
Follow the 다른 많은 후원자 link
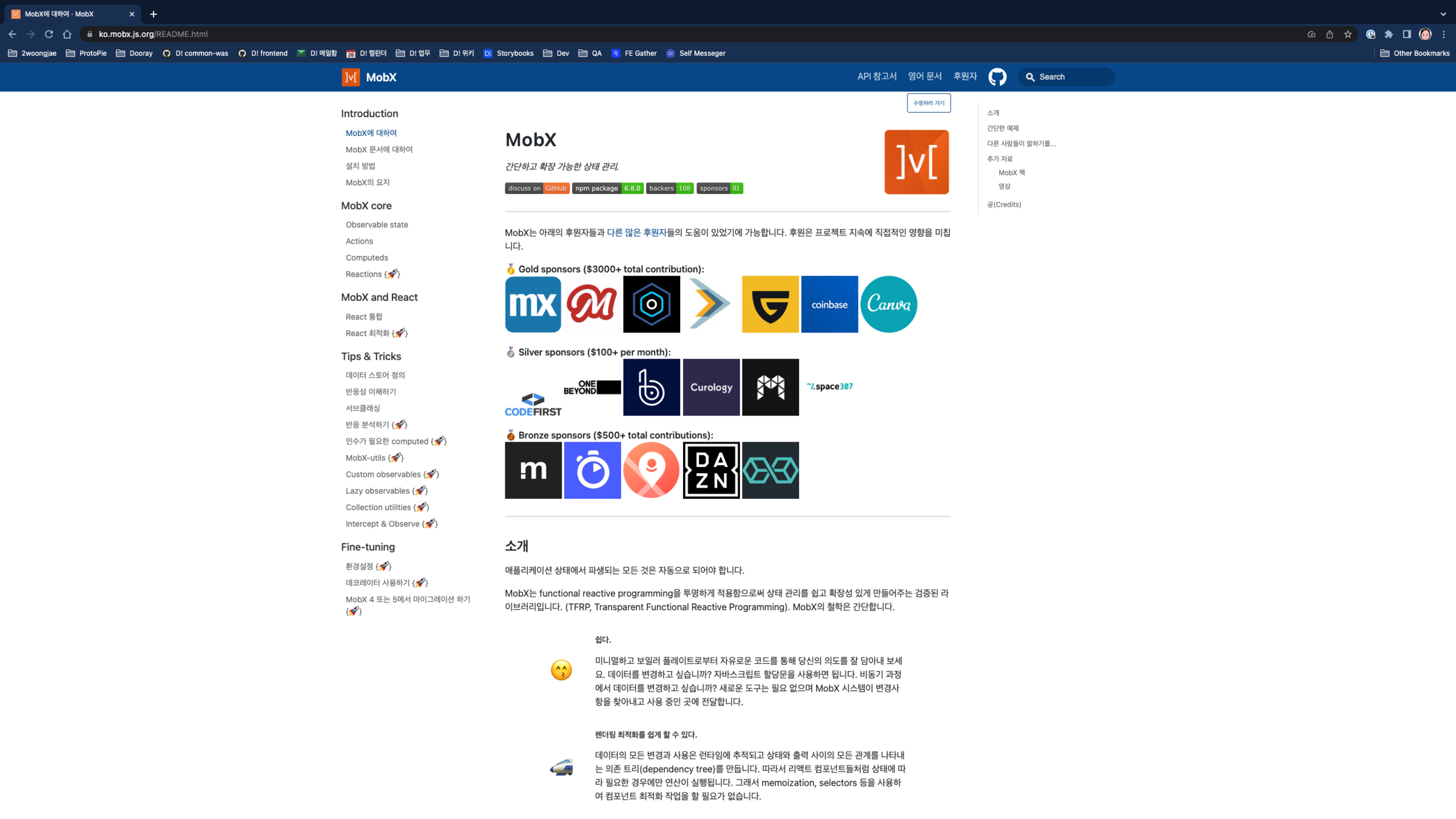[x=636, y=232]
